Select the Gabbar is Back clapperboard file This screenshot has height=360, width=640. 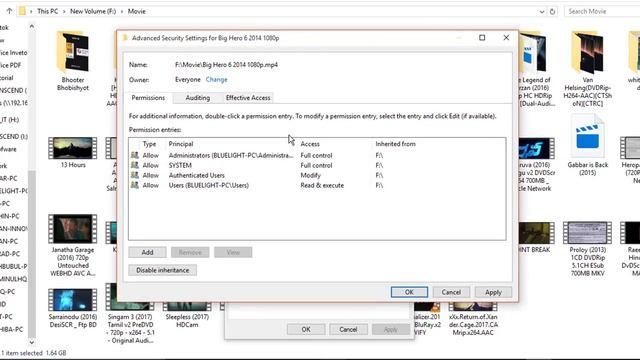coord(587,145)
